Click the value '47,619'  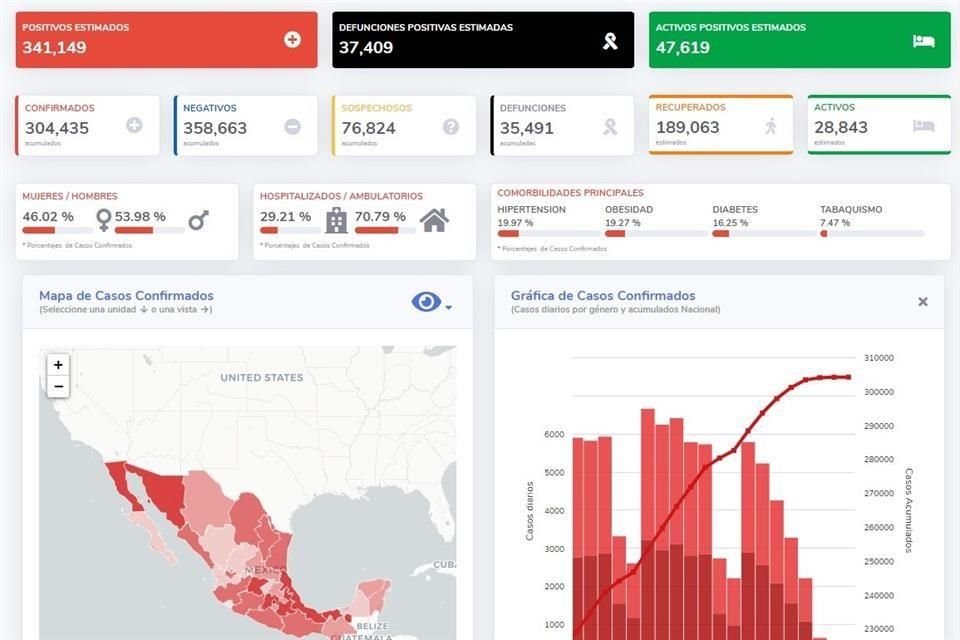tap(683, 47)
